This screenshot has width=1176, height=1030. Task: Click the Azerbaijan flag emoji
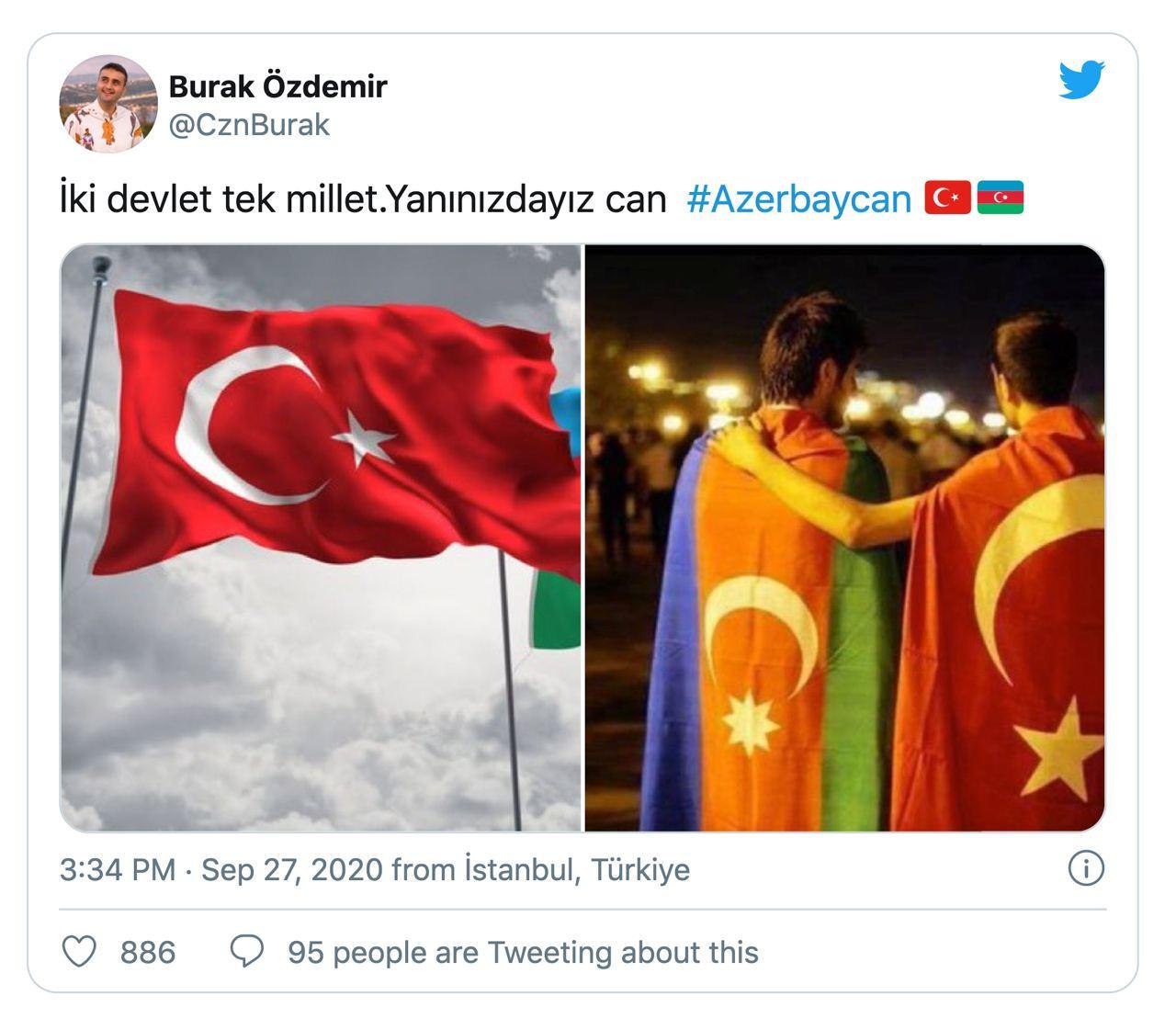click(x=1000, y=198)
